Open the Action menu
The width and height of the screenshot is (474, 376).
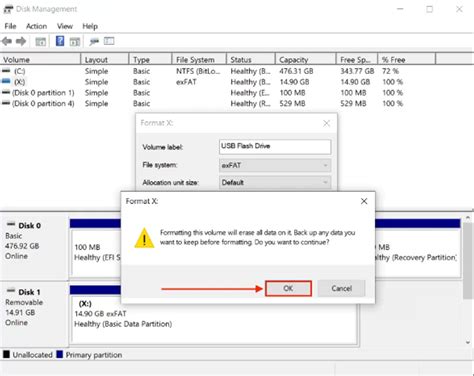tap(36, 26)
